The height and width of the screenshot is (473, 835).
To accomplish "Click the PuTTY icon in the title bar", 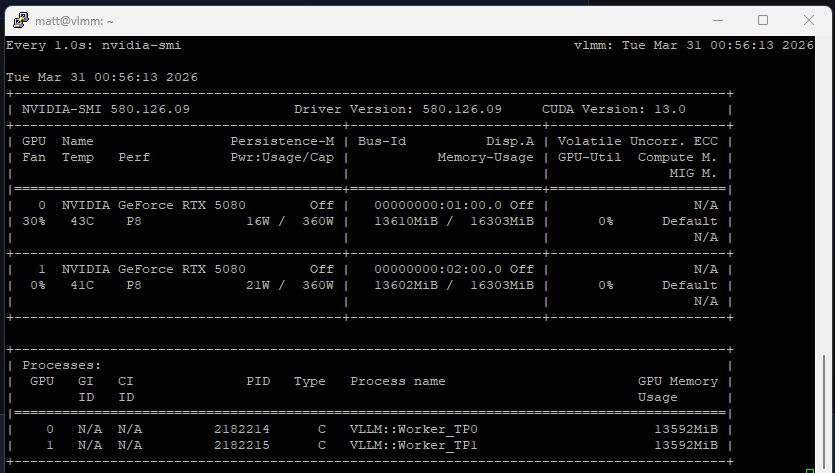I will pyautogui.click(x=21, y=20).
